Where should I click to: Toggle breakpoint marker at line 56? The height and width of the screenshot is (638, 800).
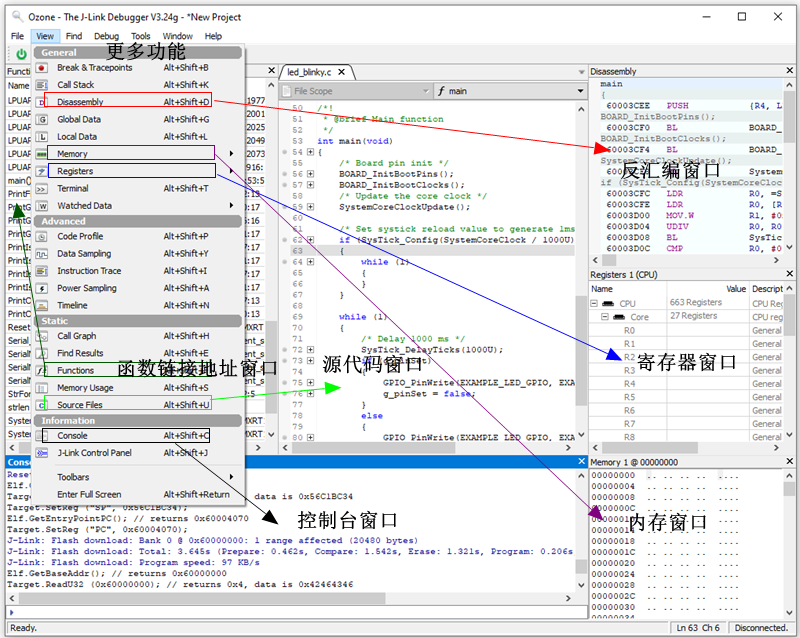[285, 173]
